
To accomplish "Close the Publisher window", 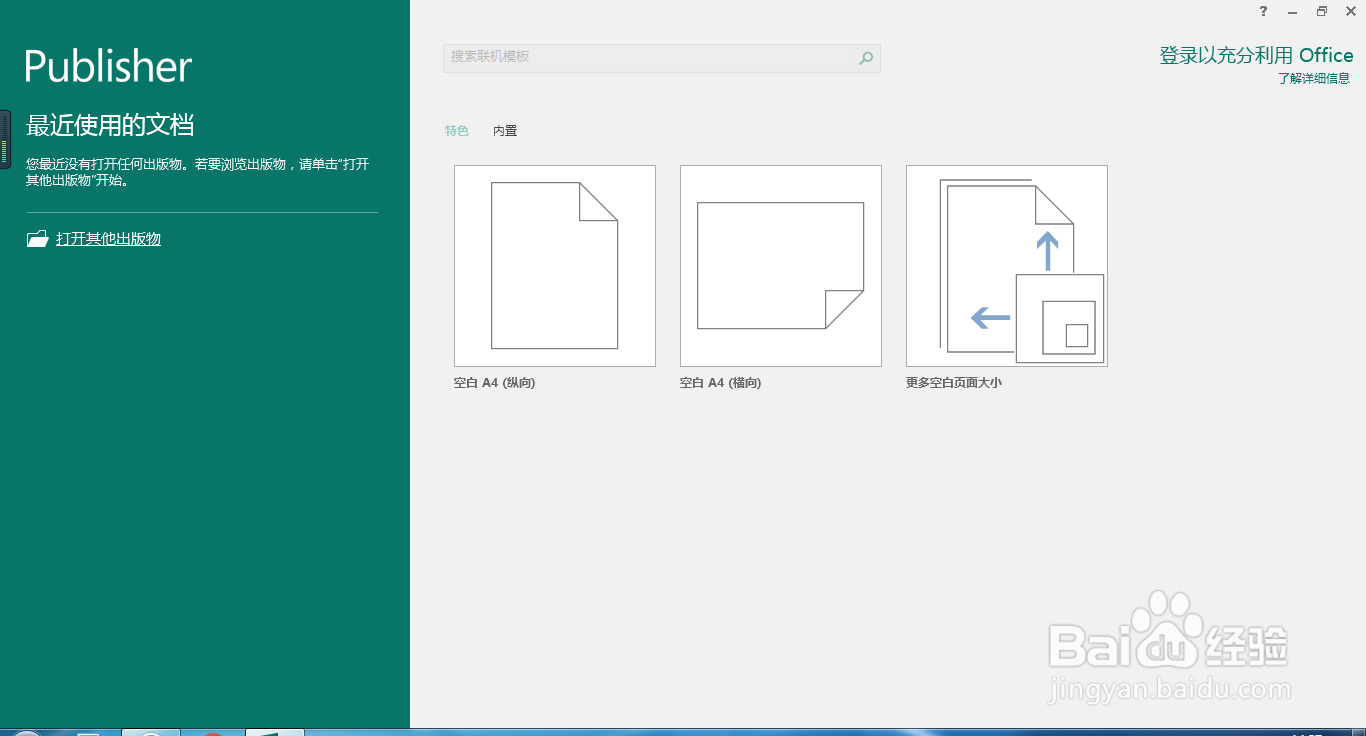I will 1350,11.
